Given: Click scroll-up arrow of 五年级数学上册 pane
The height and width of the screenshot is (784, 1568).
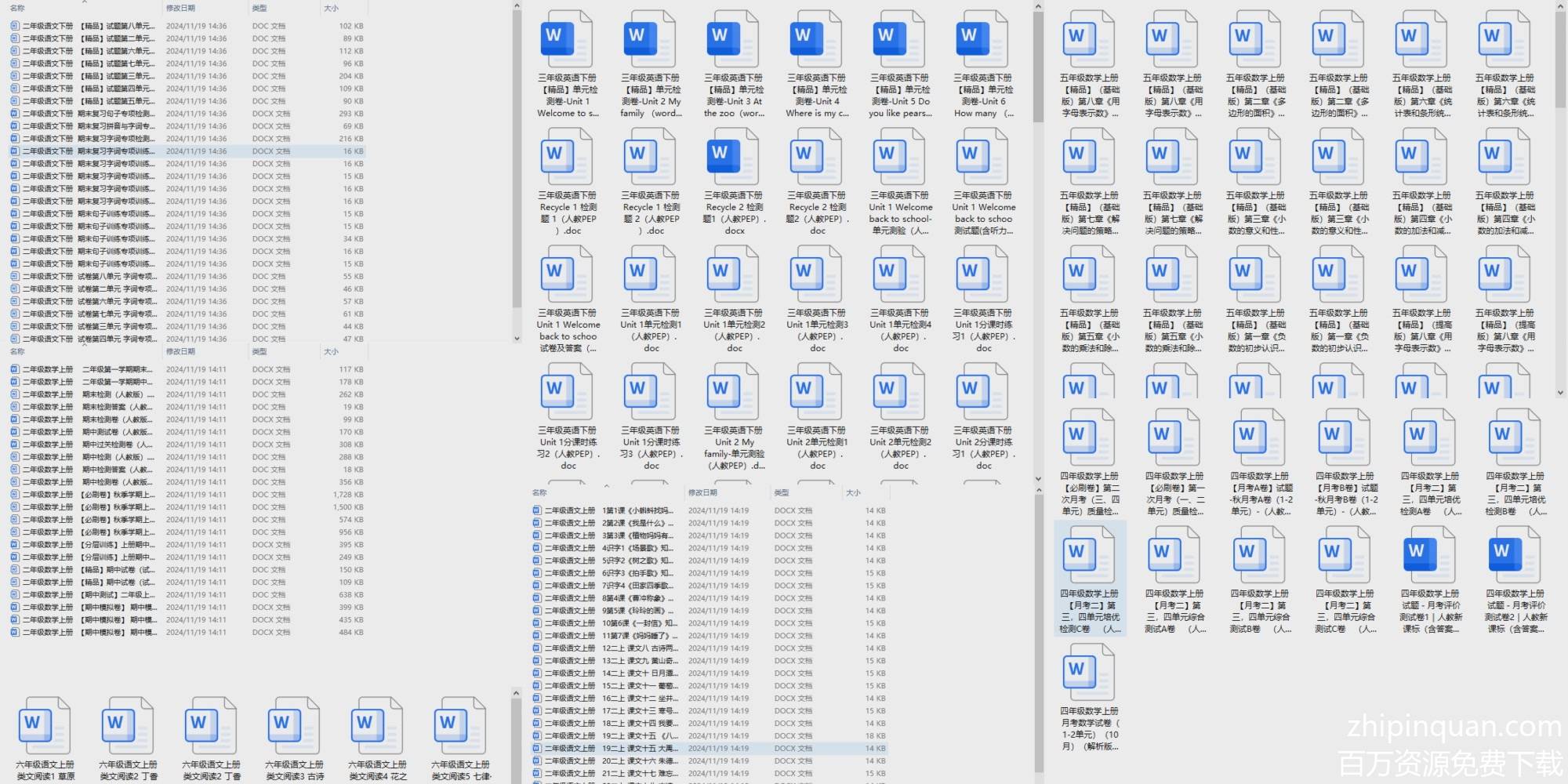Looking at the screenshot, I should [x=1560, y=6].
